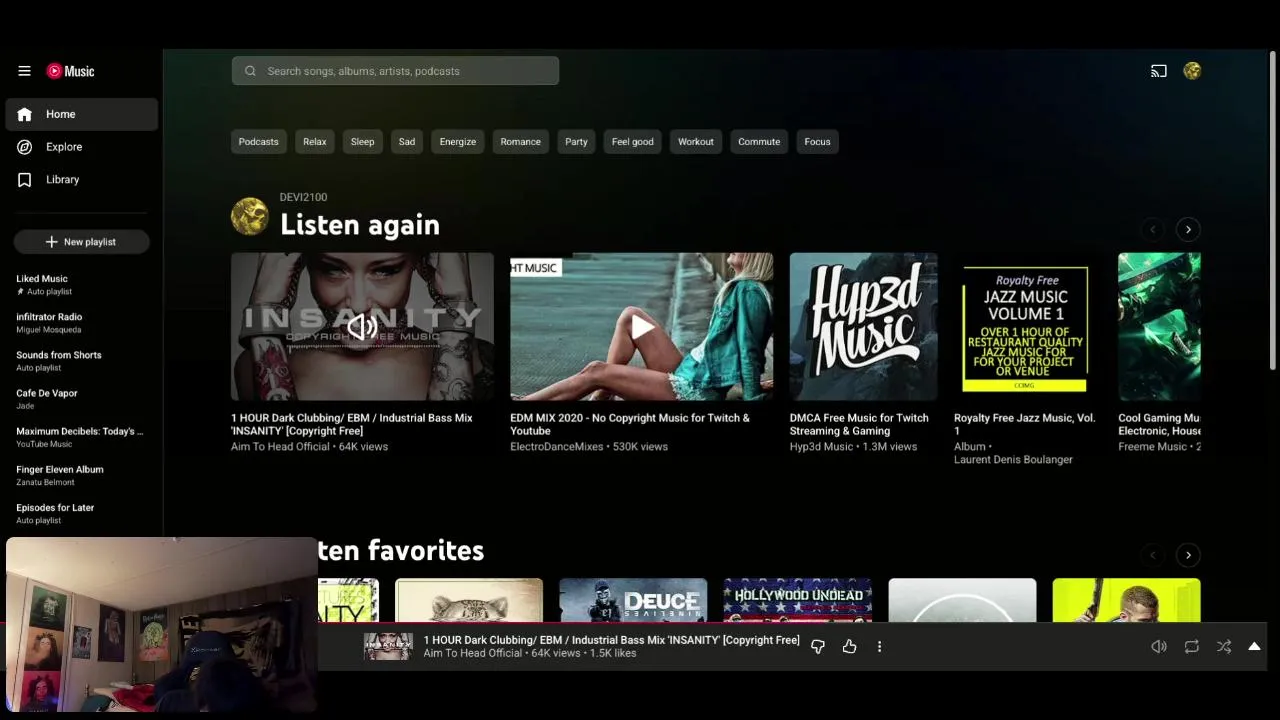The height and width of the screenshot is (720, 1280).
Task: Open the hamburger guide menu
Action: pyautogui.click(x=24, y=71)
